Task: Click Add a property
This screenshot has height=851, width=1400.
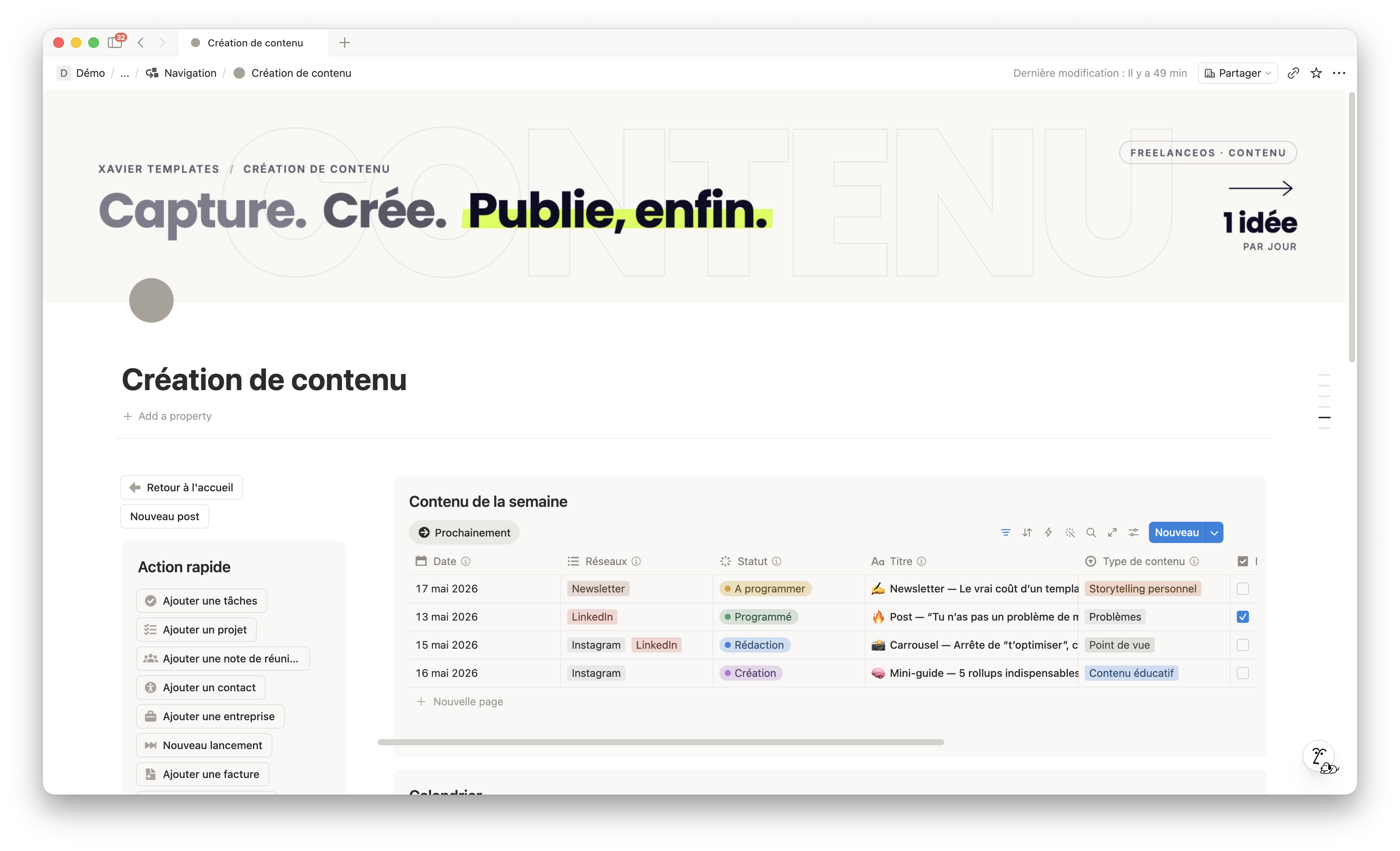Action: [x=168, y=416]
